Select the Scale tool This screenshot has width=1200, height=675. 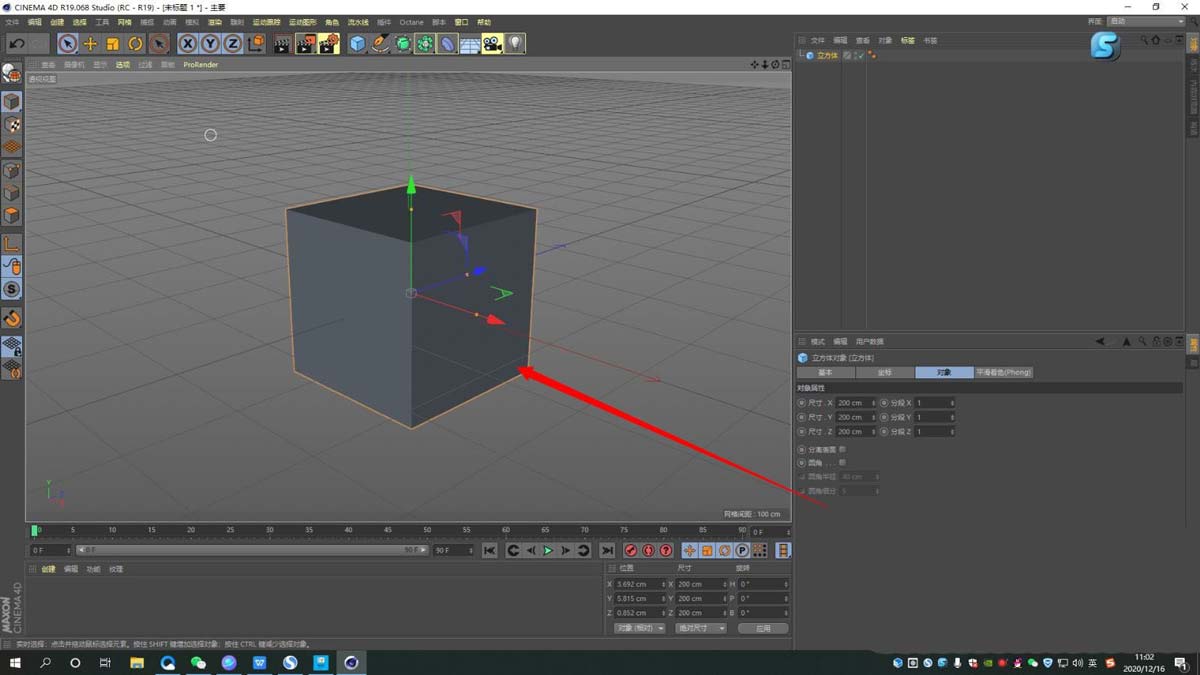click(x=113, y=43)
